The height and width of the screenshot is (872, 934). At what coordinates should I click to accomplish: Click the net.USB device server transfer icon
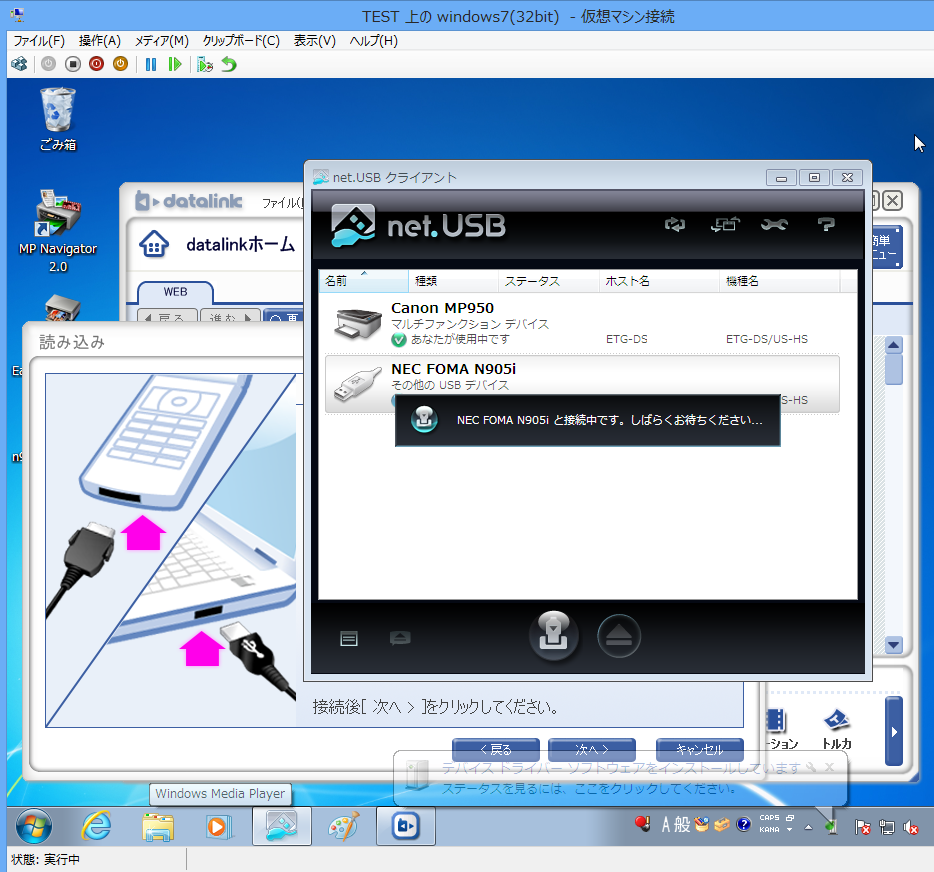[x=725, y=225]
